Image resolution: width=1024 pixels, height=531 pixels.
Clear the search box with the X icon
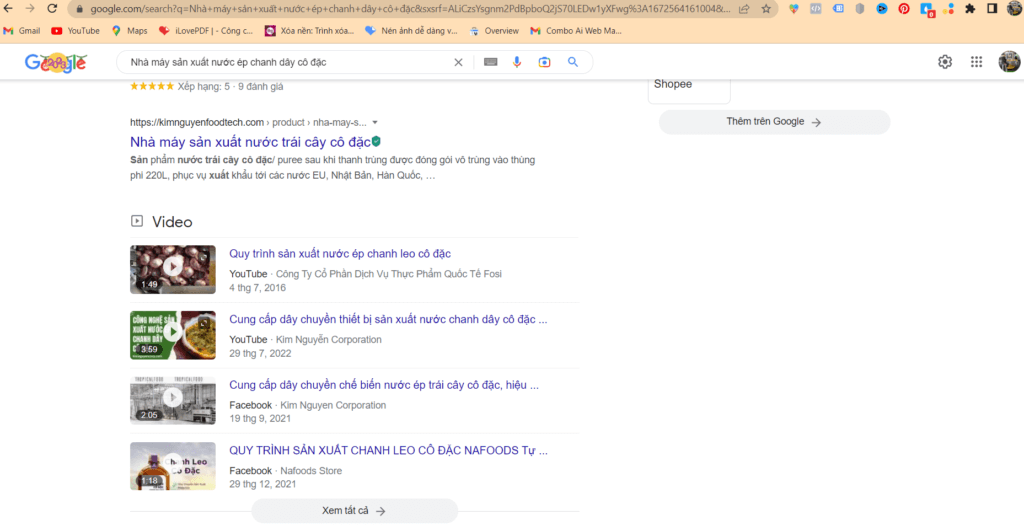(x=458, y=62)
